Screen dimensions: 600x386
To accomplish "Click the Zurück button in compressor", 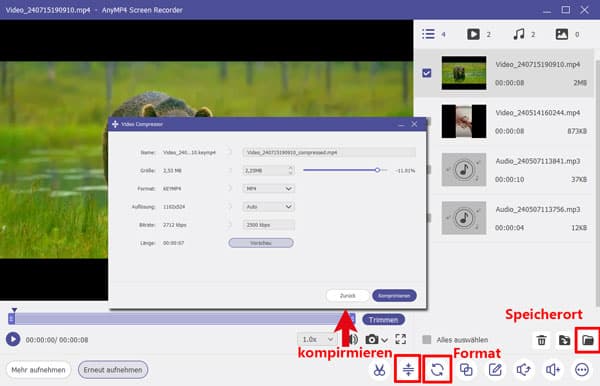I will [x=347, y=295].
